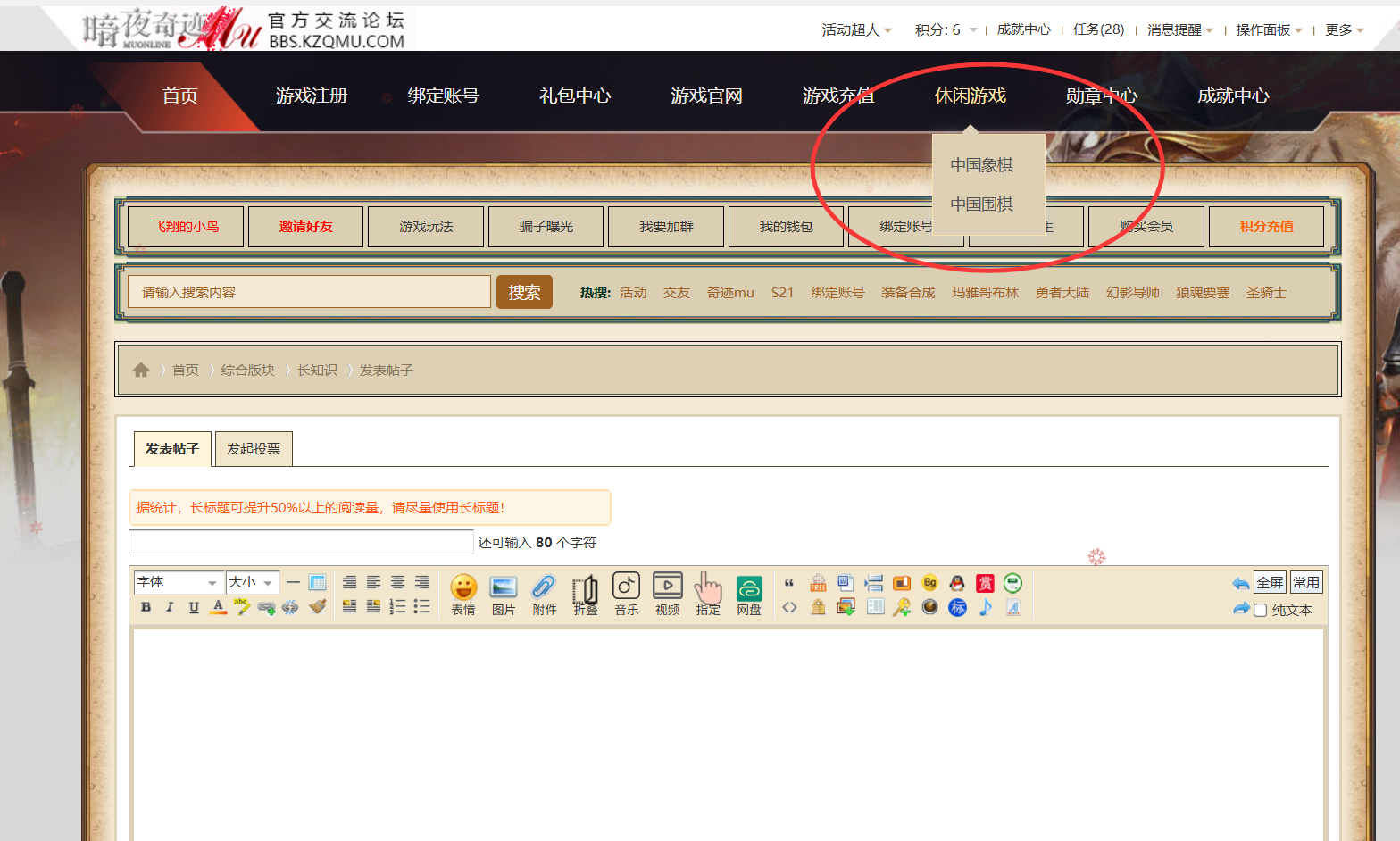Image resolution: width=1400 pixels, height=841 pixels.
Task: Click the angle brackets code icon
Action: (789, 607)
